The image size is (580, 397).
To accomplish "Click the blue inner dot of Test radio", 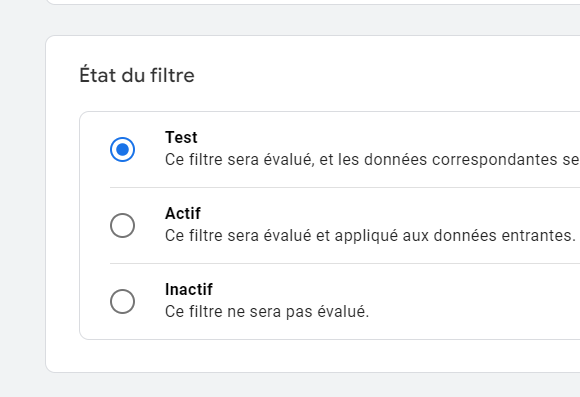I will 122,149.
